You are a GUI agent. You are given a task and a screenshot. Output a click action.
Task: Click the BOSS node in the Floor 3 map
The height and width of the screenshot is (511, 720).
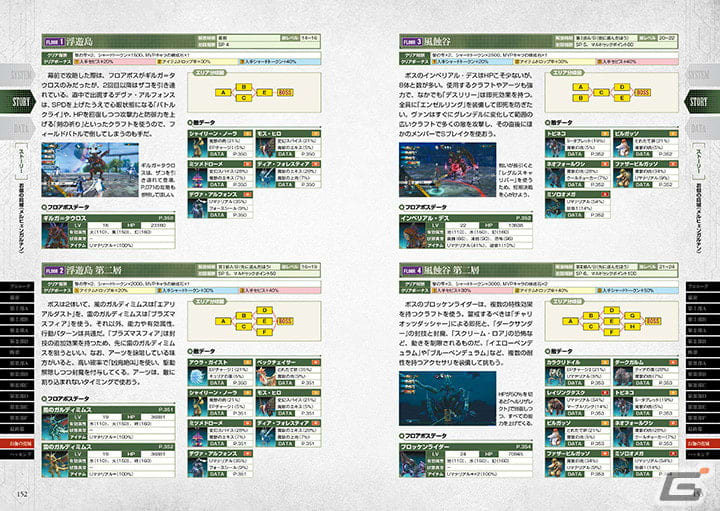pyautogui.click(x=642, y=93)
